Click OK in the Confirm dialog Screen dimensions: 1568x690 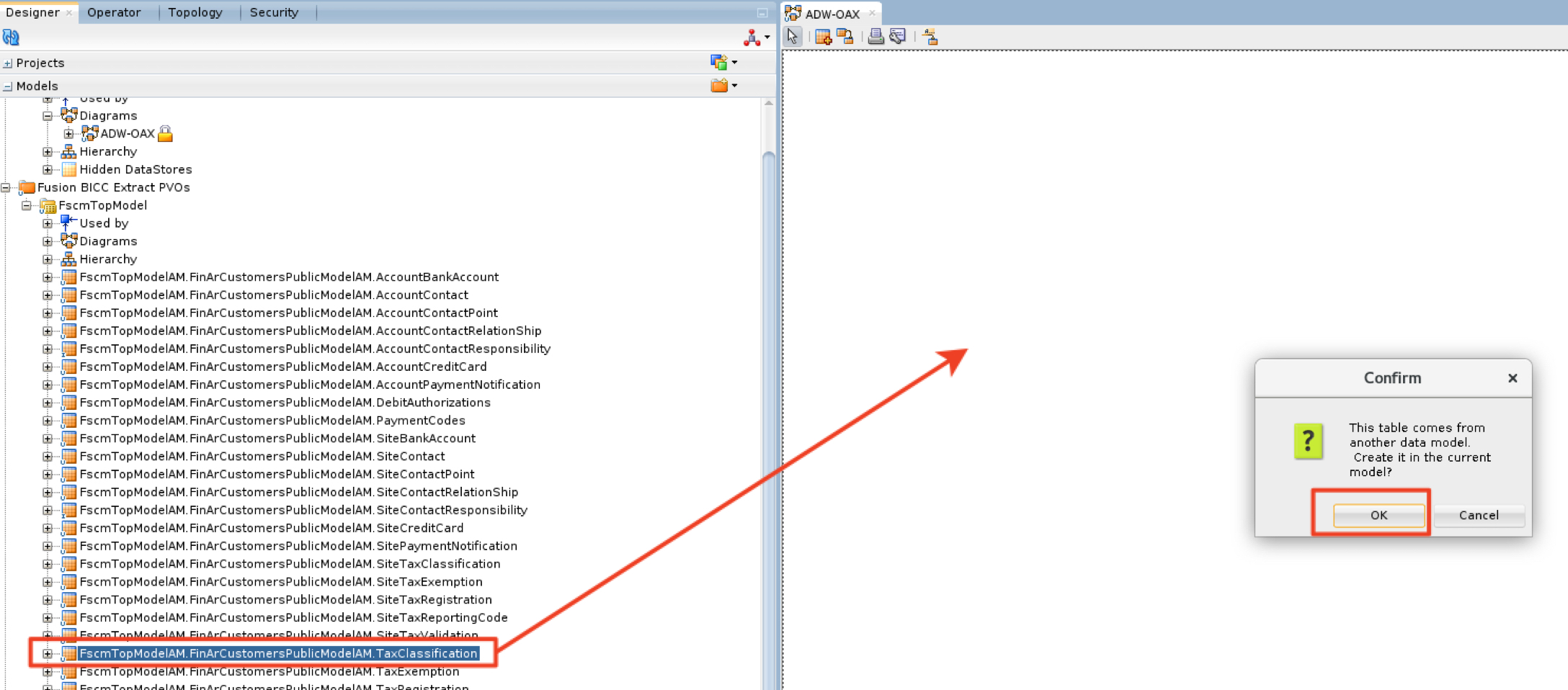pyautogui.click(x=1378, y=515)
